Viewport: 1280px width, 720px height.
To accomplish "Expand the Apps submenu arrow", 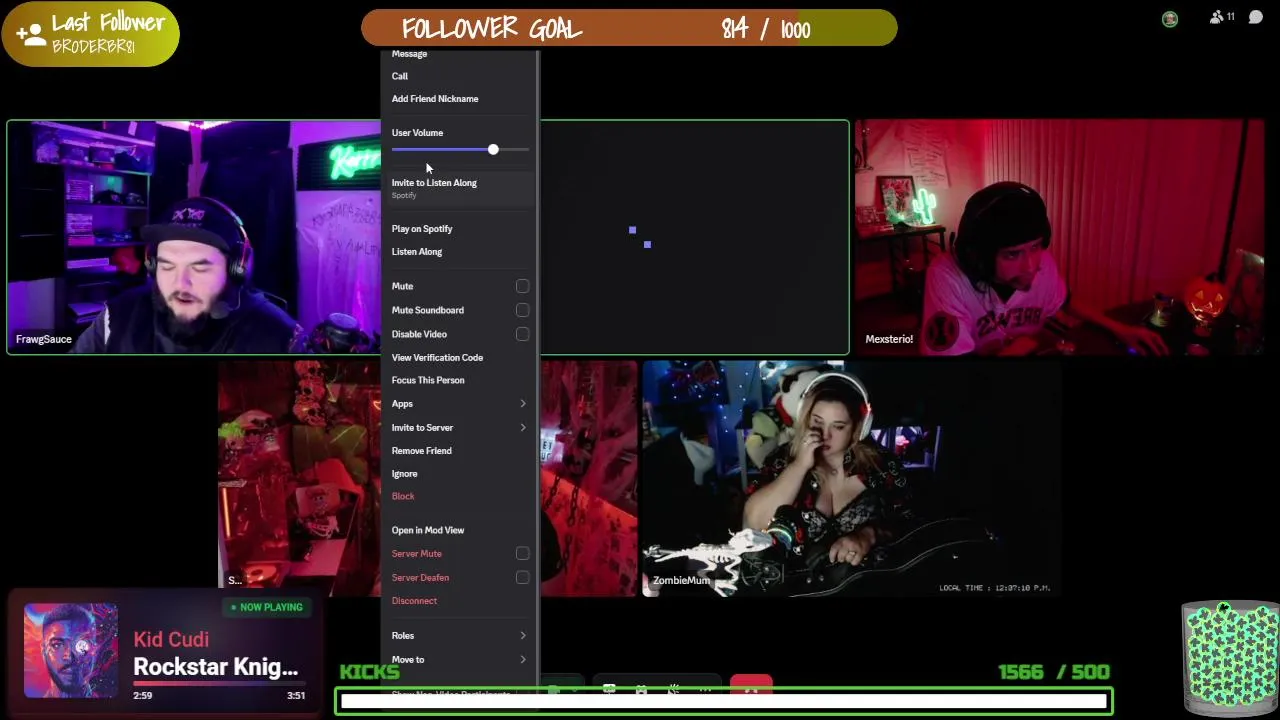I will point(522,404).
